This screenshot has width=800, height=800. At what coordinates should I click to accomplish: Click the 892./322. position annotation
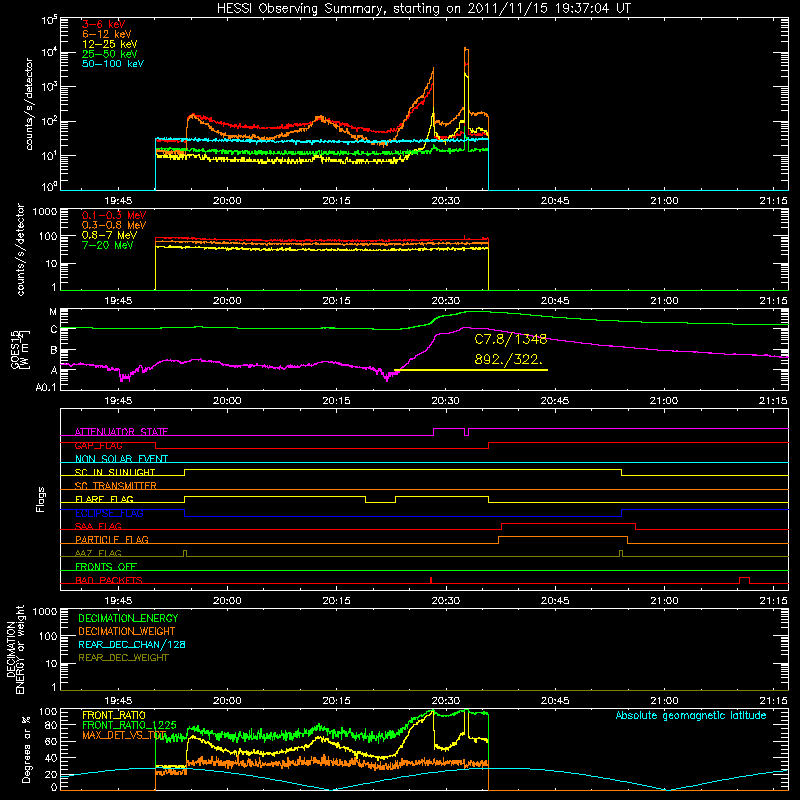pyautogui.click(x=508, y=359)
